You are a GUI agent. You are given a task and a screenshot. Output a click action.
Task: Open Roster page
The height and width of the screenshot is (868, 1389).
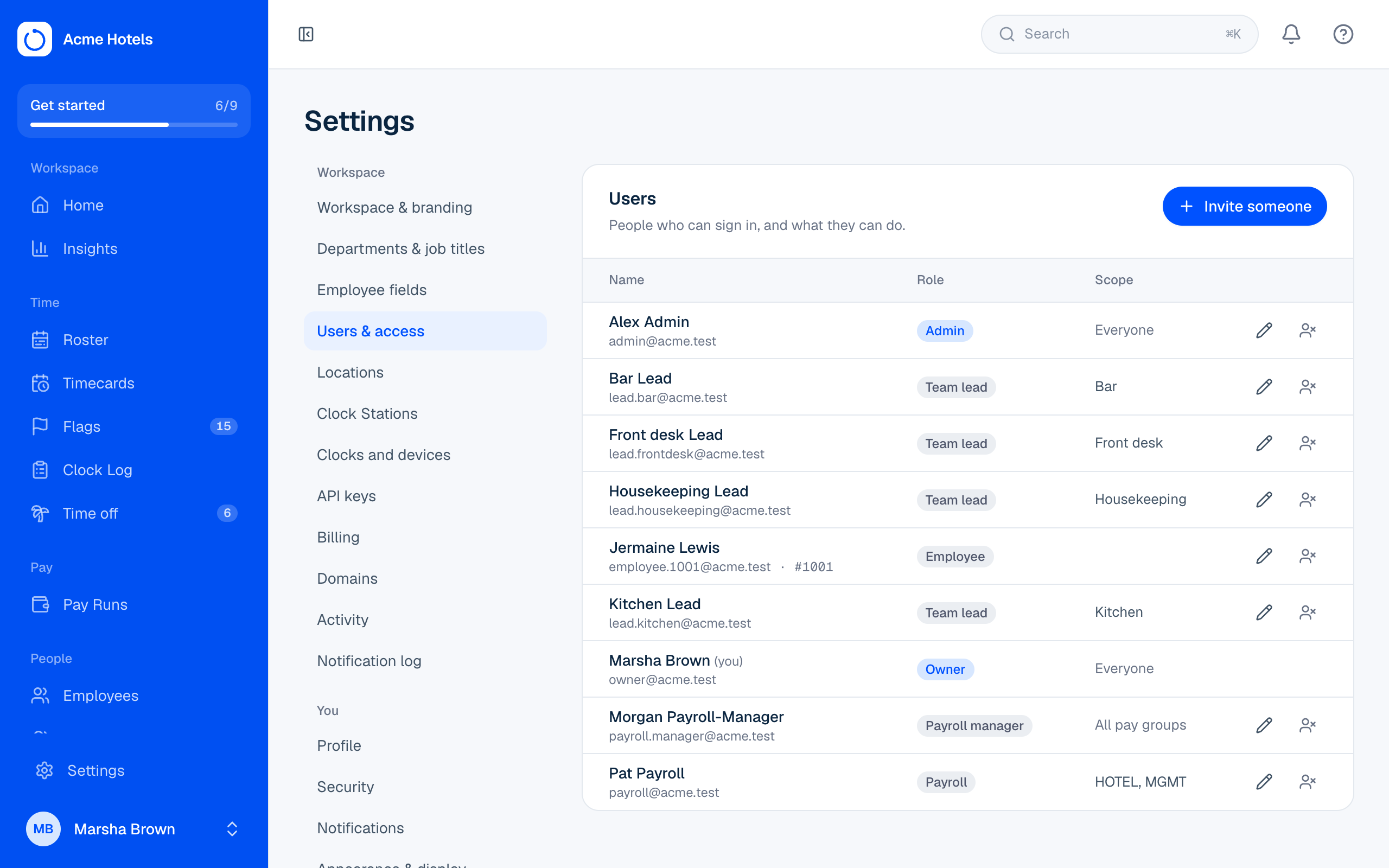tap(133, 340)
